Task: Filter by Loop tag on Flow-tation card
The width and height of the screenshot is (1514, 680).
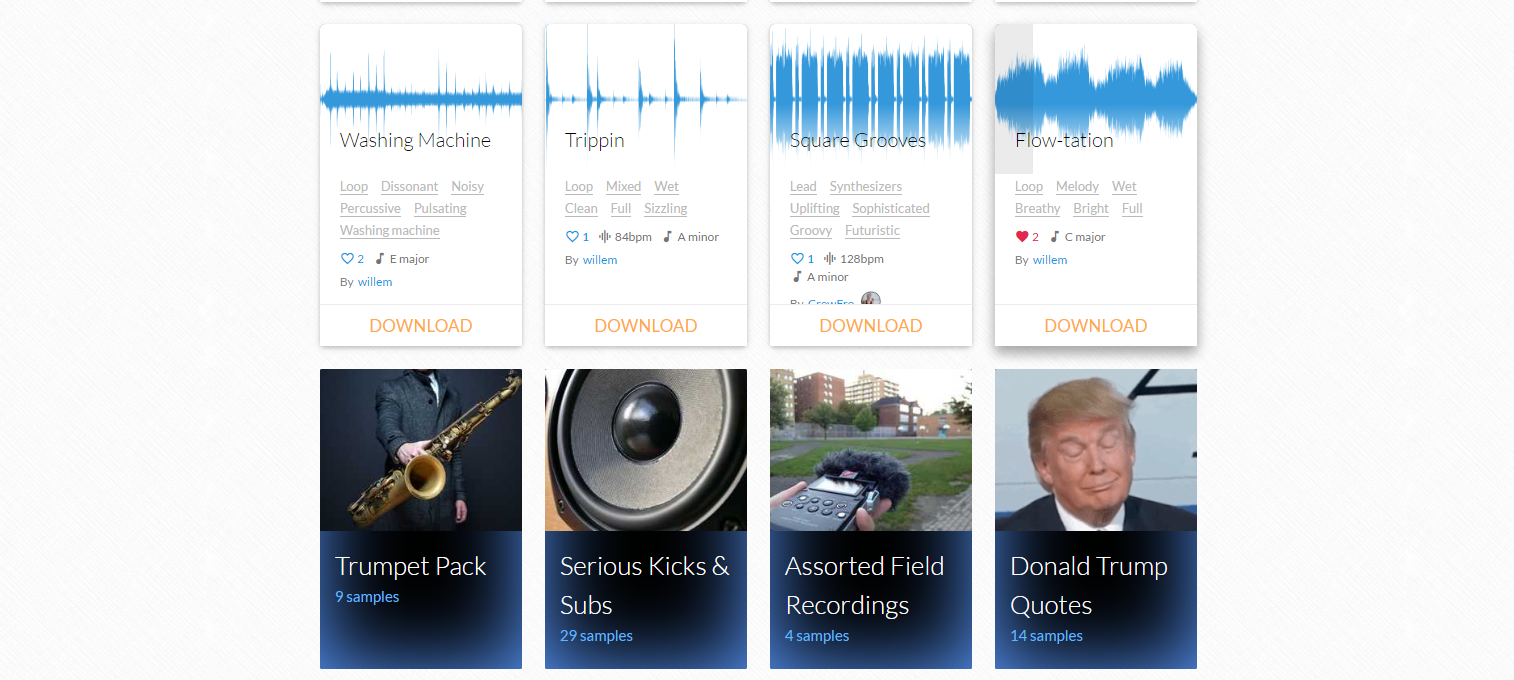Action: [x=1029, y=187]
